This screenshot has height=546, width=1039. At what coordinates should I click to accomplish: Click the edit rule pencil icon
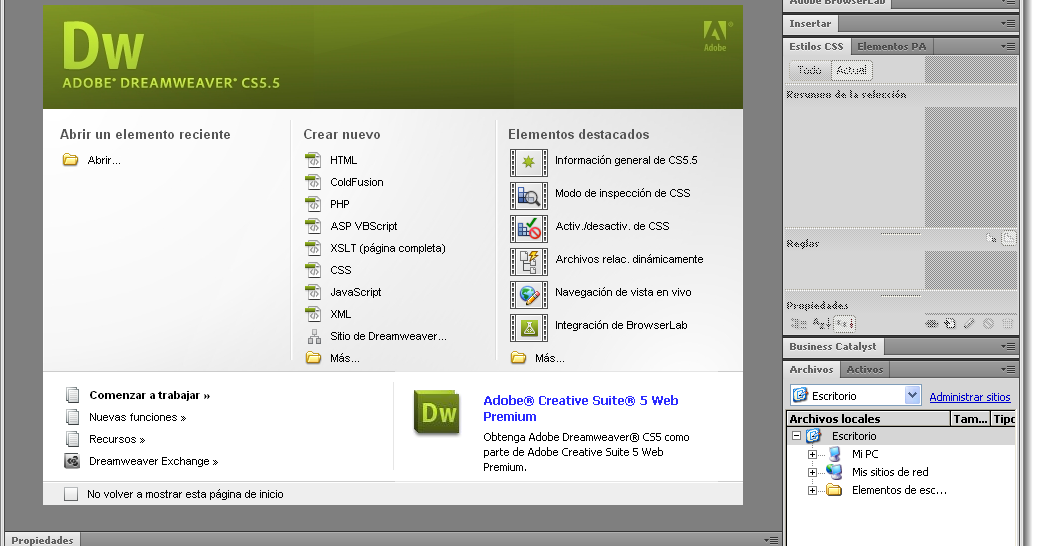(969, 323)
